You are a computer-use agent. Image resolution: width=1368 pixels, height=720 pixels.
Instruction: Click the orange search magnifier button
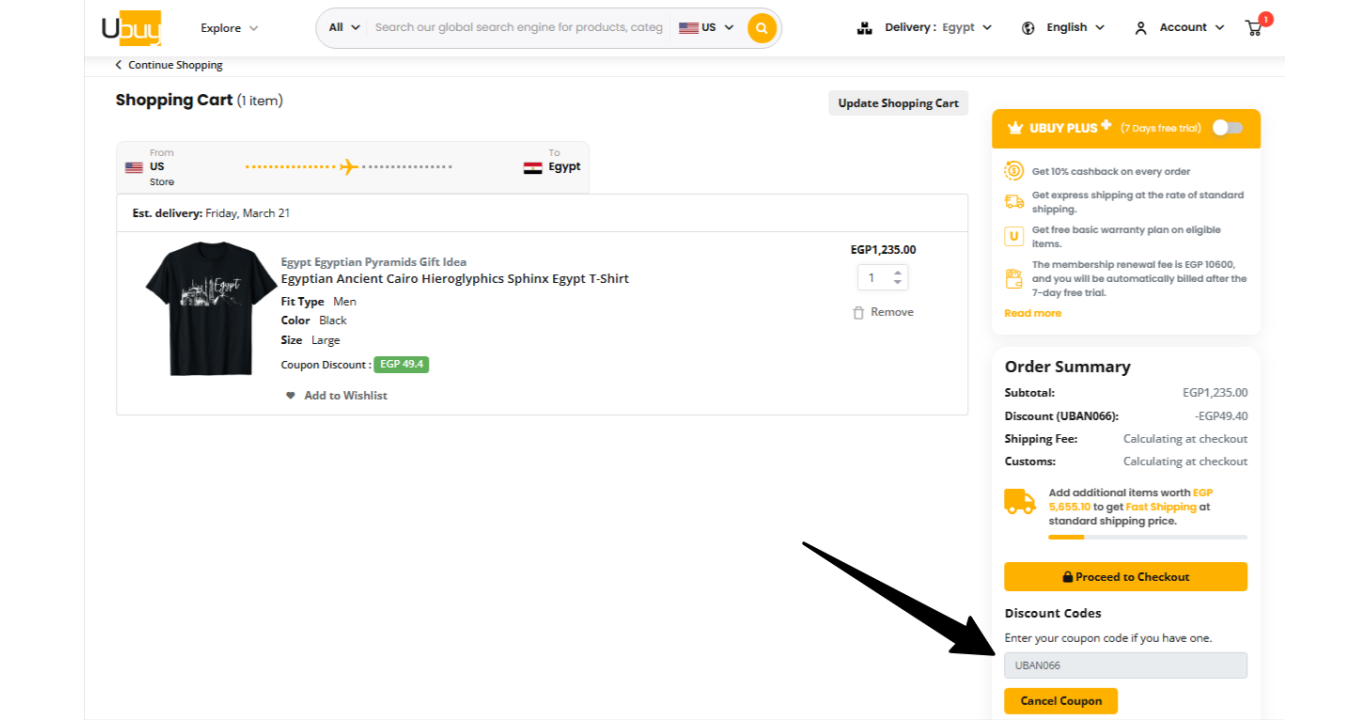762,28
